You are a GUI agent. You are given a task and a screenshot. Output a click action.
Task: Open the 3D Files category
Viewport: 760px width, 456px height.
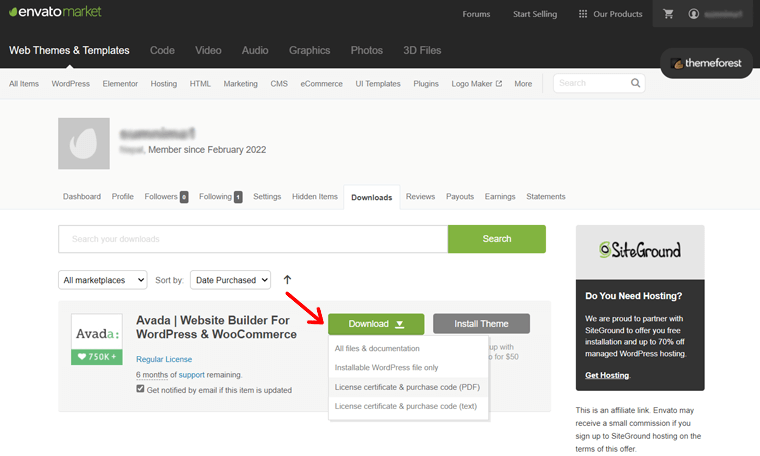point(422,50)
